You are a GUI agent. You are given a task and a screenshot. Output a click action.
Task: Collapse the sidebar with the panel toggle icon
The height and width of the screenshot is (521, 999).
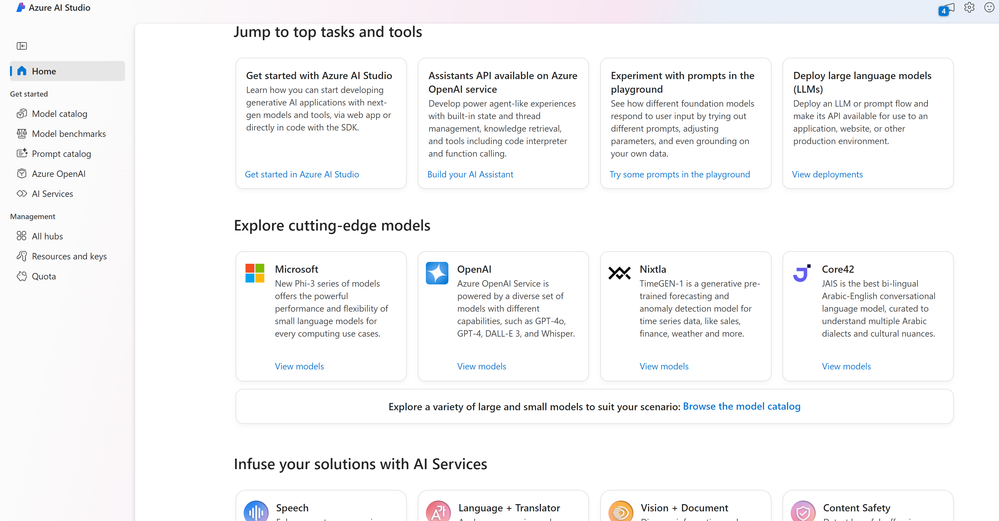click(22, 46)
